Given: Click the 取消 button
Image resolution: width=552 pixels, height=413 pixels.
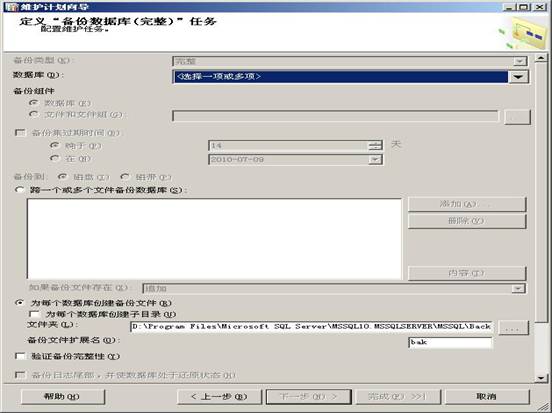Looking at the screenshot, I should [487, 397].
